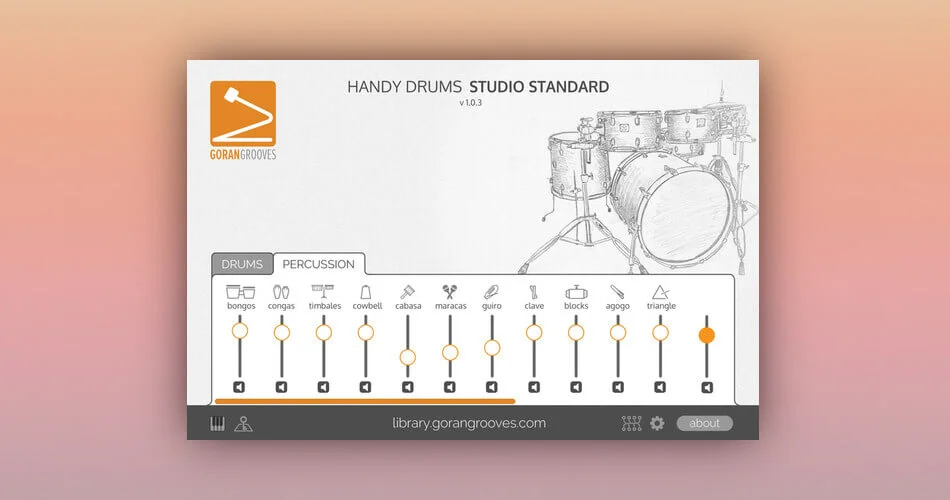The image size is (950, 500).
Task: Click the timbales volume fader knob
Action: point(324,333)
